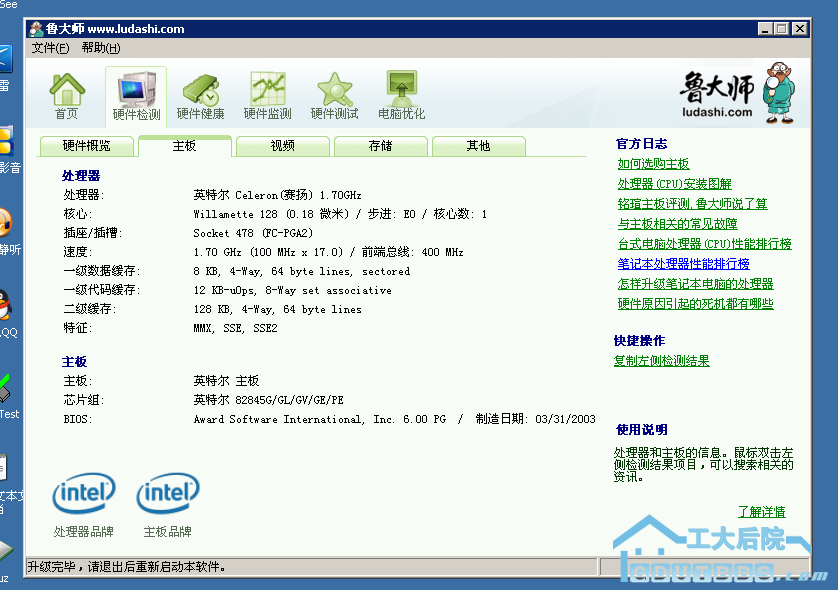Select the processor name value 英特尔 Celeron
The image size is (838, 590).
(x=277, y=195)
